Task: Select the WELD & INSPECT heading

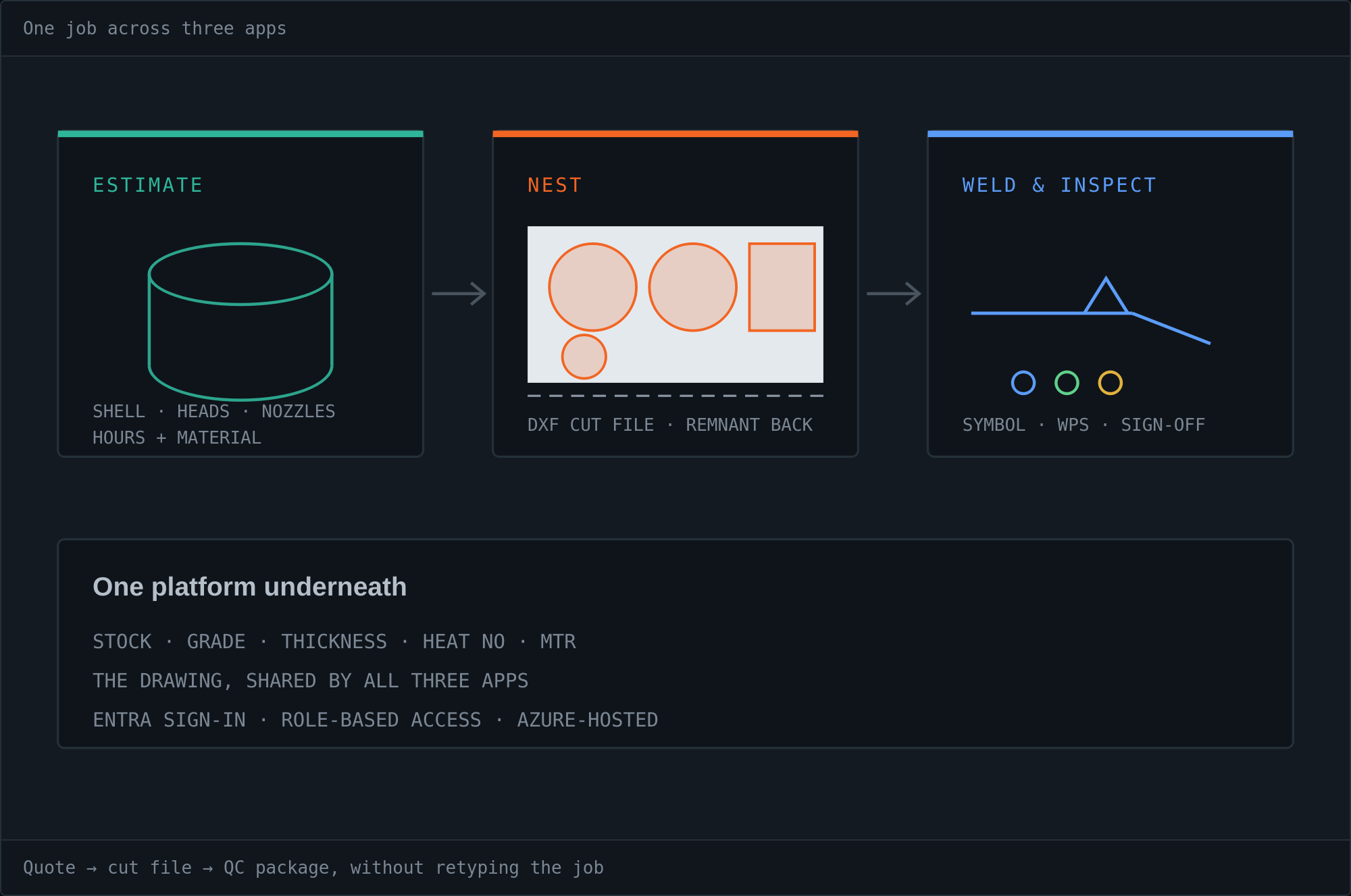Action: coord(1059,185)
